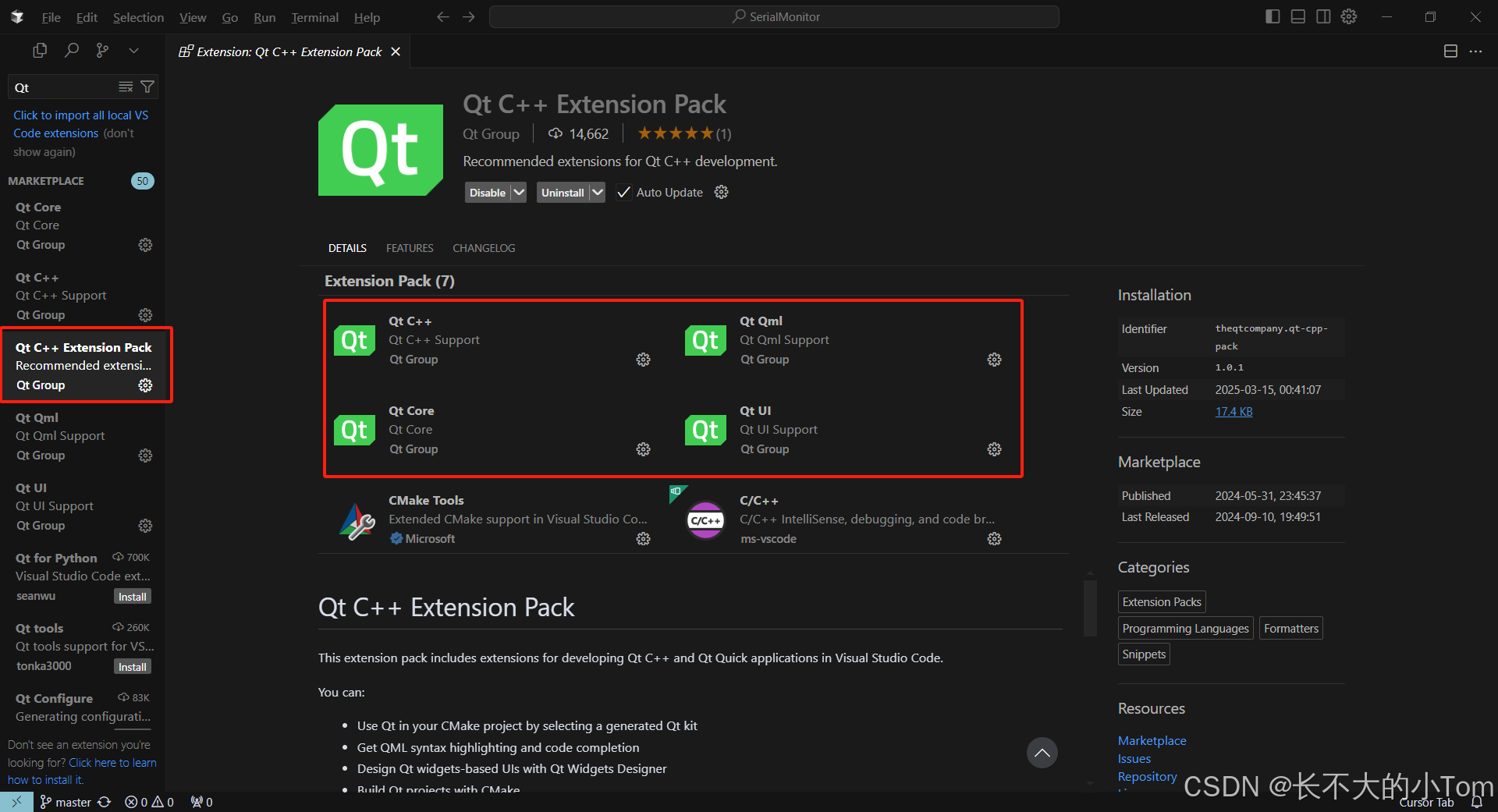Click here to learn how to install link

tap(82, 771)
